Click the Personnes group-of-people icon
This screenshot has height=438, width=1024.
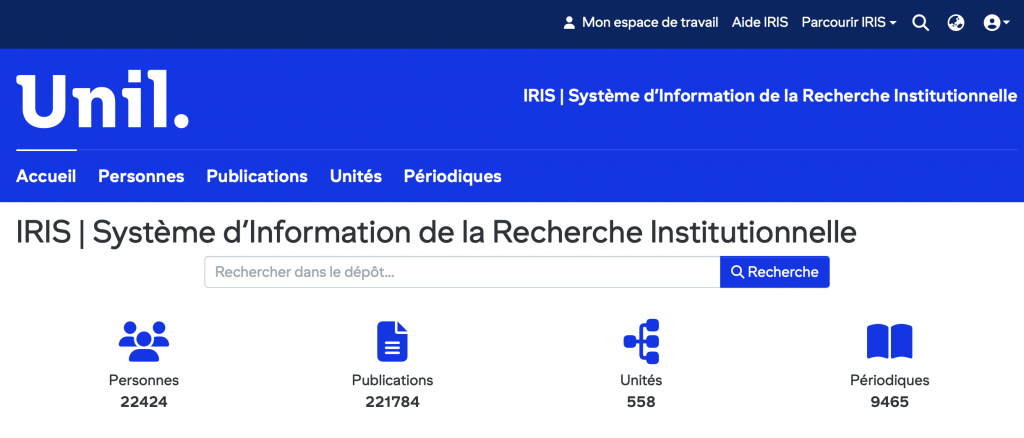[x=144, y=341]
